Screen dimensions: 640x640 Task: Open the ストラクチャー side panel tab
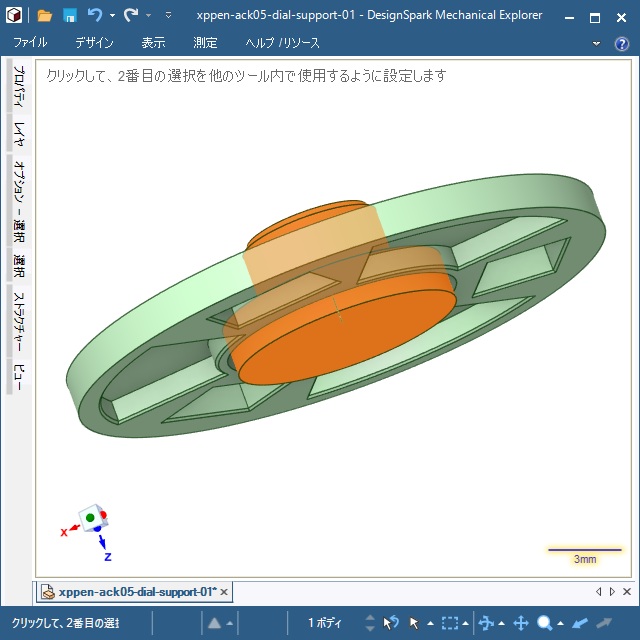tap(18, 322)
